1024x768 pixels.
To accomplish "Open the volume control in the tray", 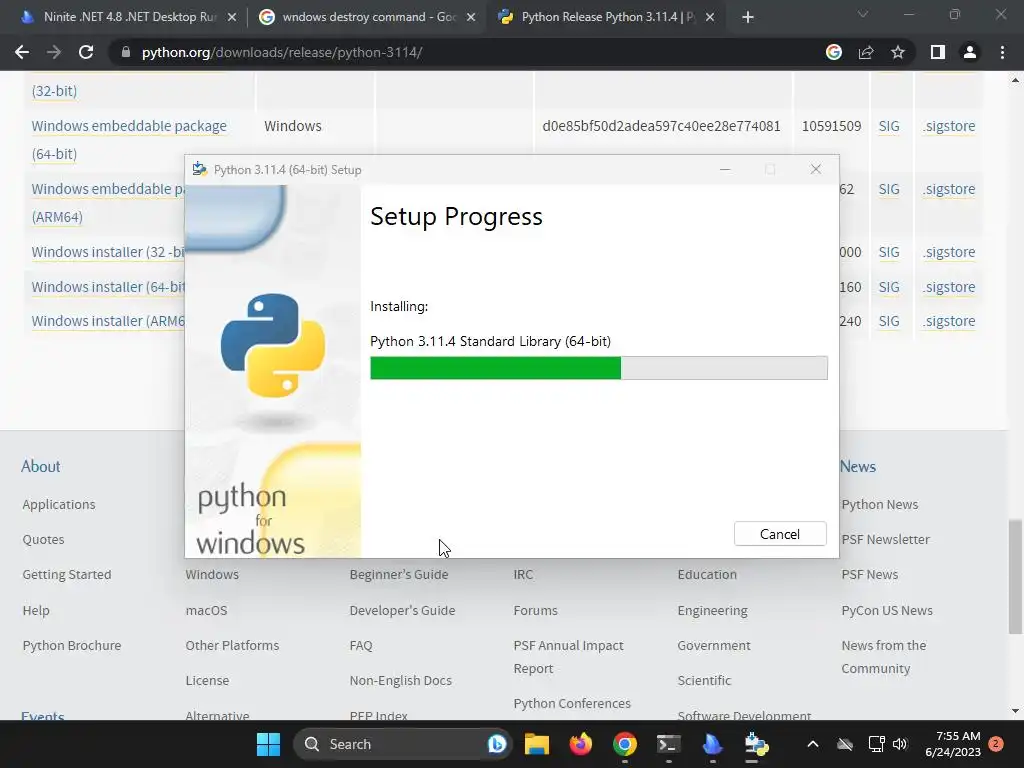I will pos(900,744).
